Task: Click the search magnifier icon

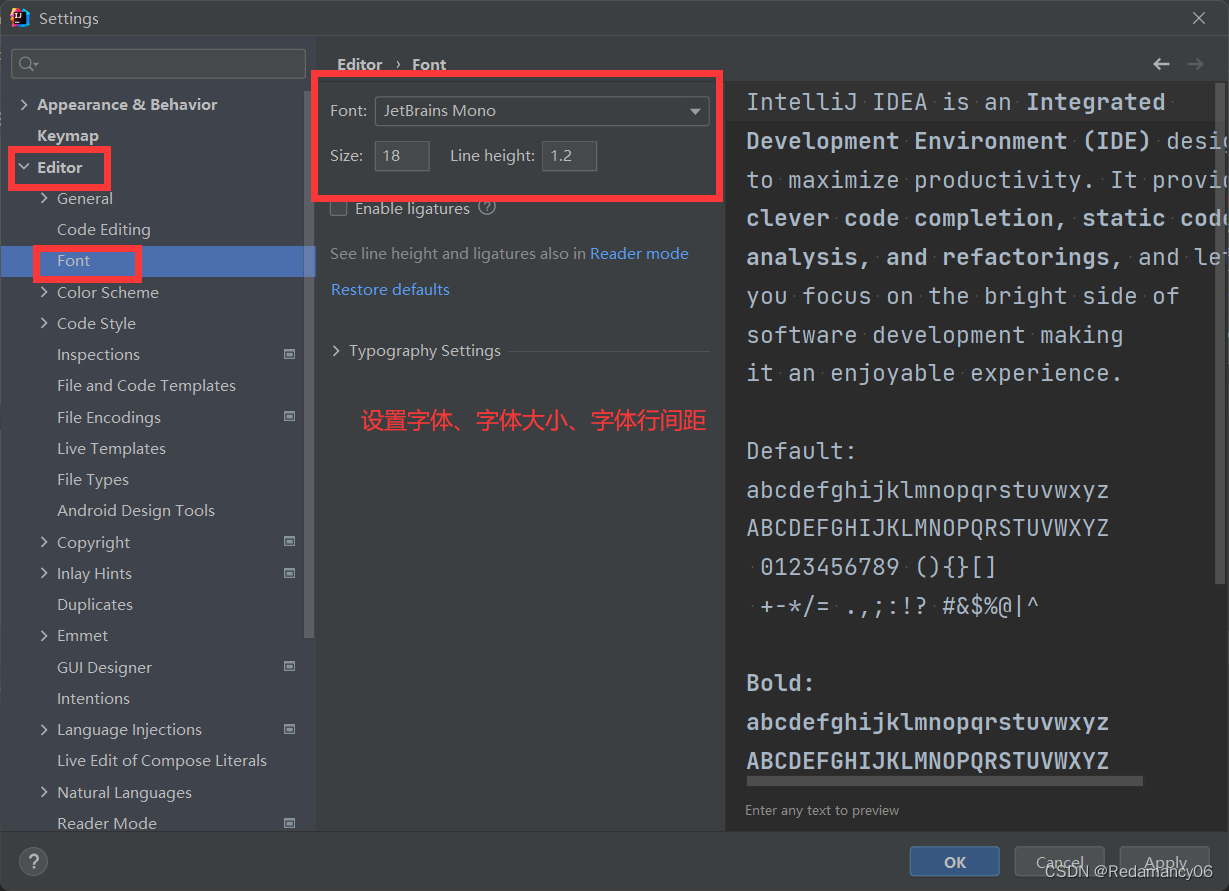Action: coord(27,64)
